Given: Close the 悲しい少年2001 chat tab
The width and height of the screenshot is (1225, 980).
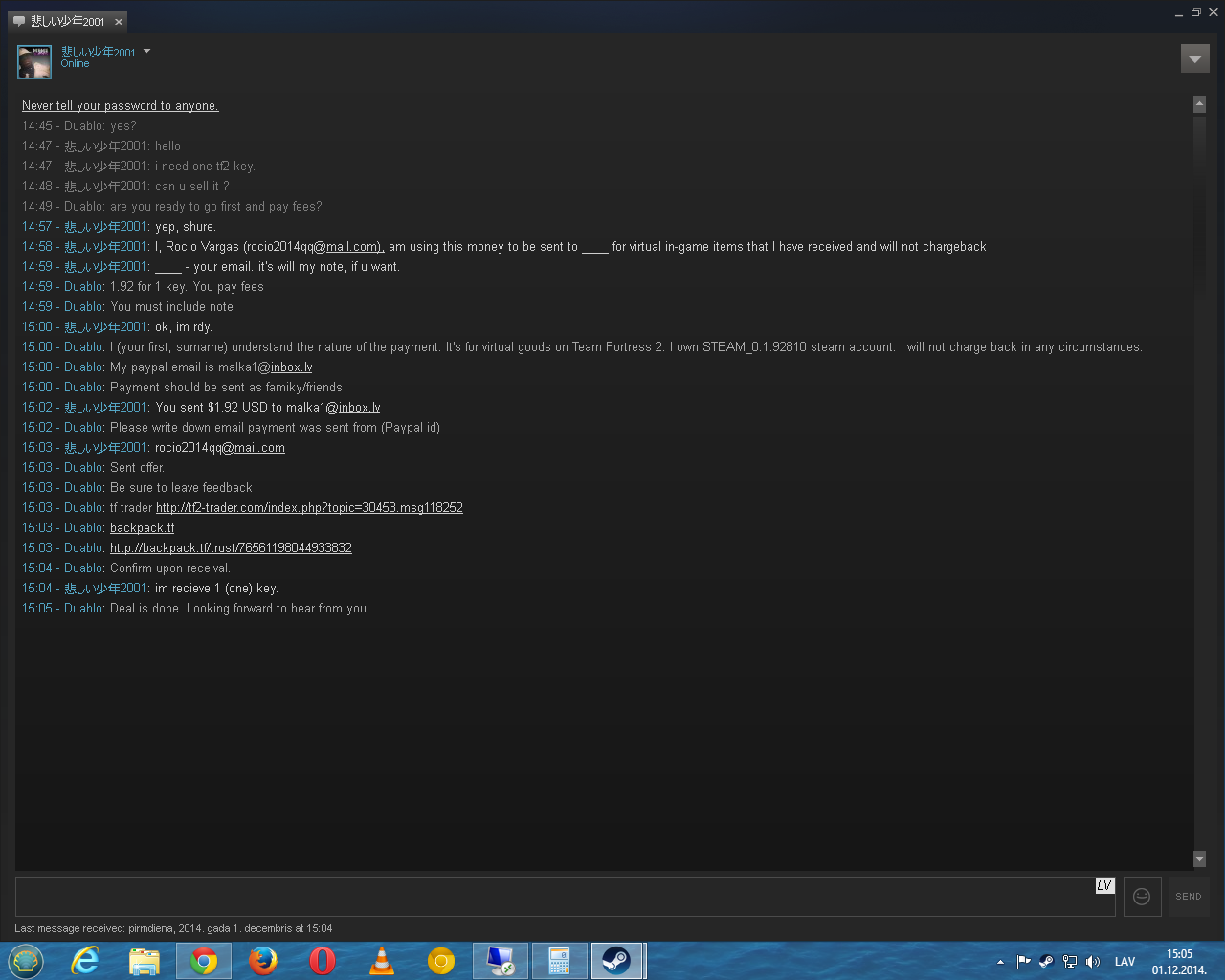Looking at the screenshot, I should coord(119,21).
